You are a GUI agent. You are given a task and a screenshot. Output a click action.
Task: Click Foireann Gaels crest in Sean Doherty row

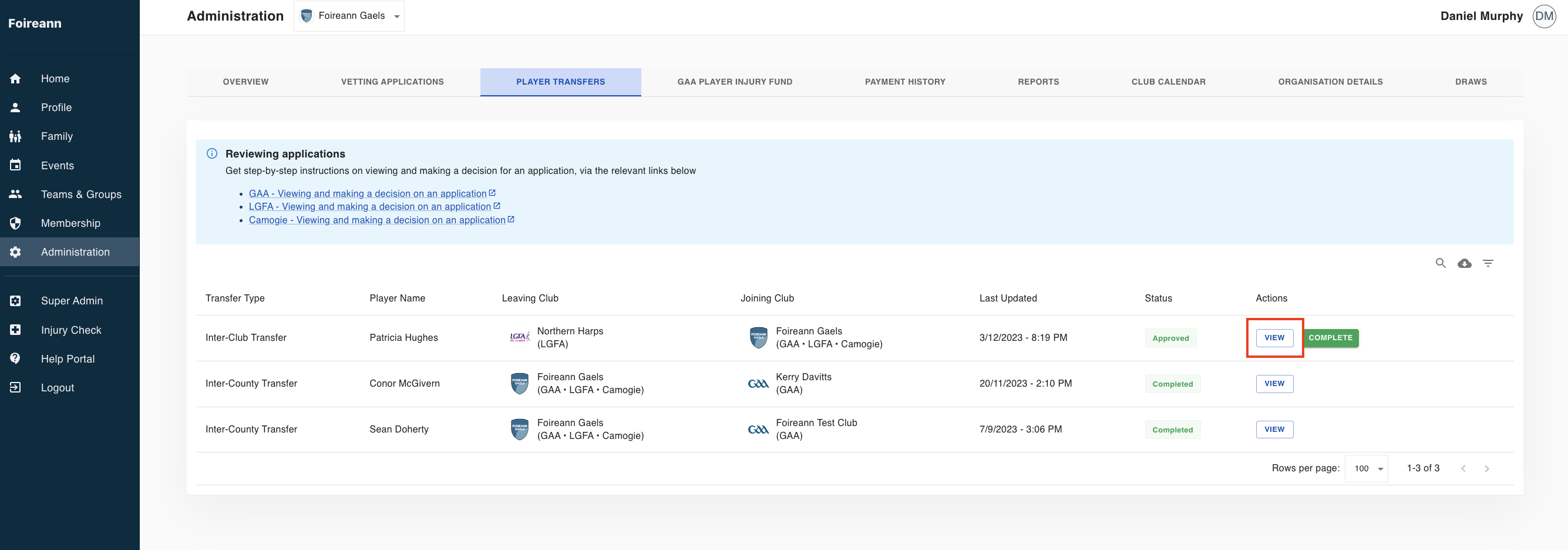coord(519,430)
